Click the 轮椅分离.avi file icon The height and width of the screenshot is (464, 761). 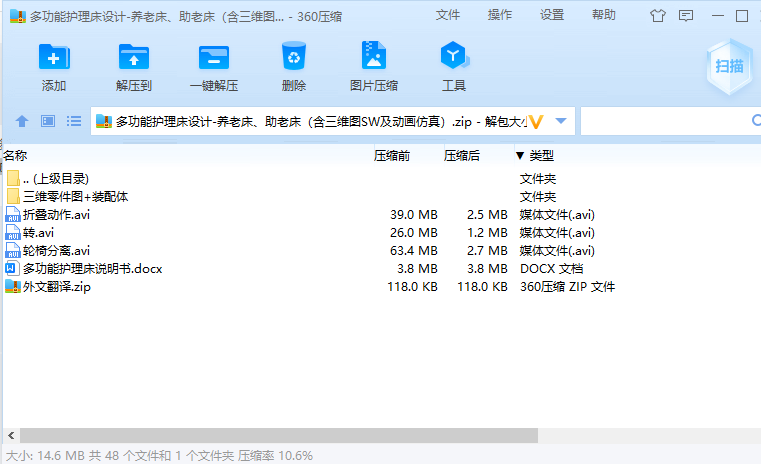[x=13, y=250]
